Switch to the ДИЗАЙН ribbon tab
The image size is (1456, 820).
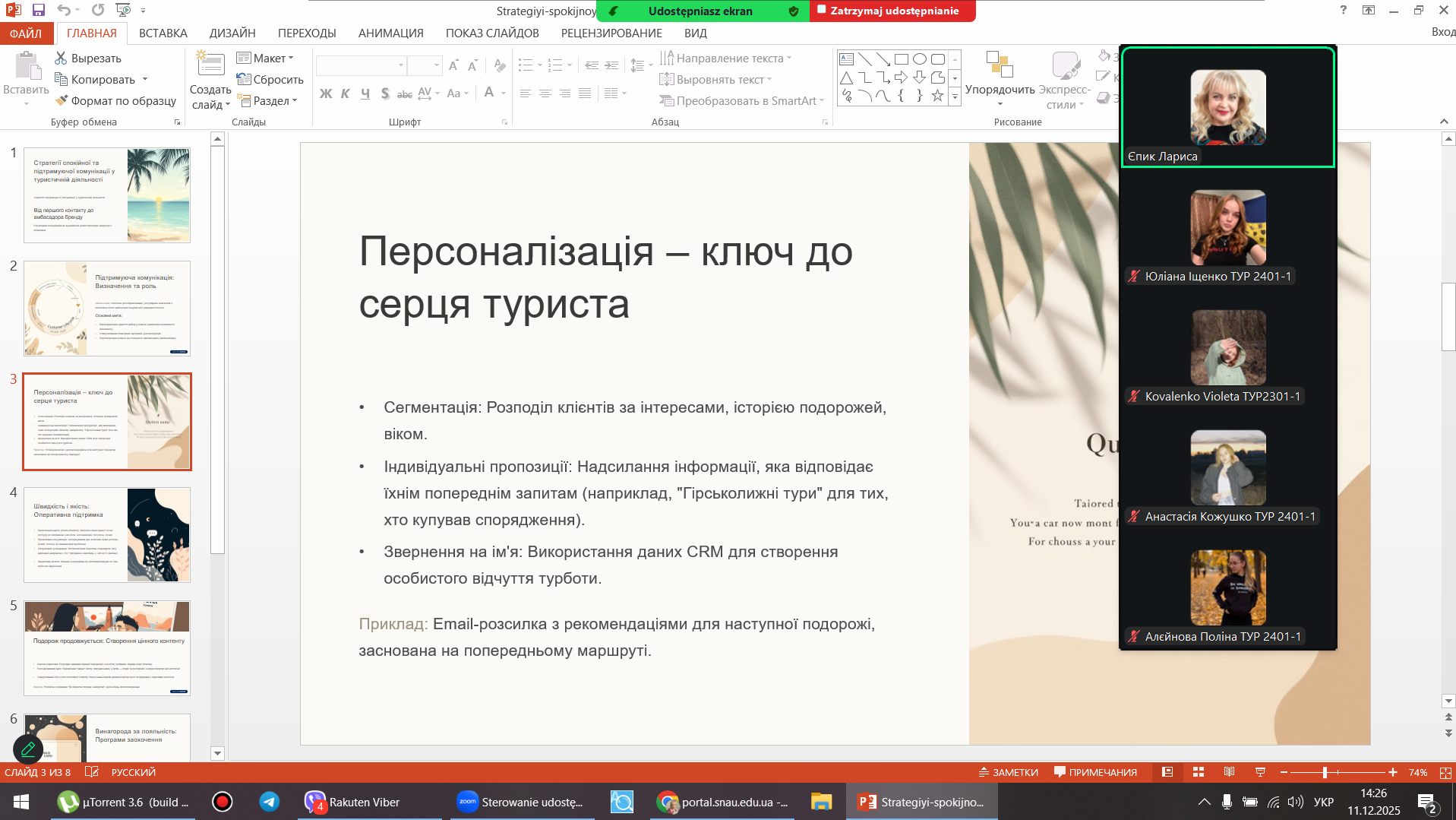click(x=232, y=33)
